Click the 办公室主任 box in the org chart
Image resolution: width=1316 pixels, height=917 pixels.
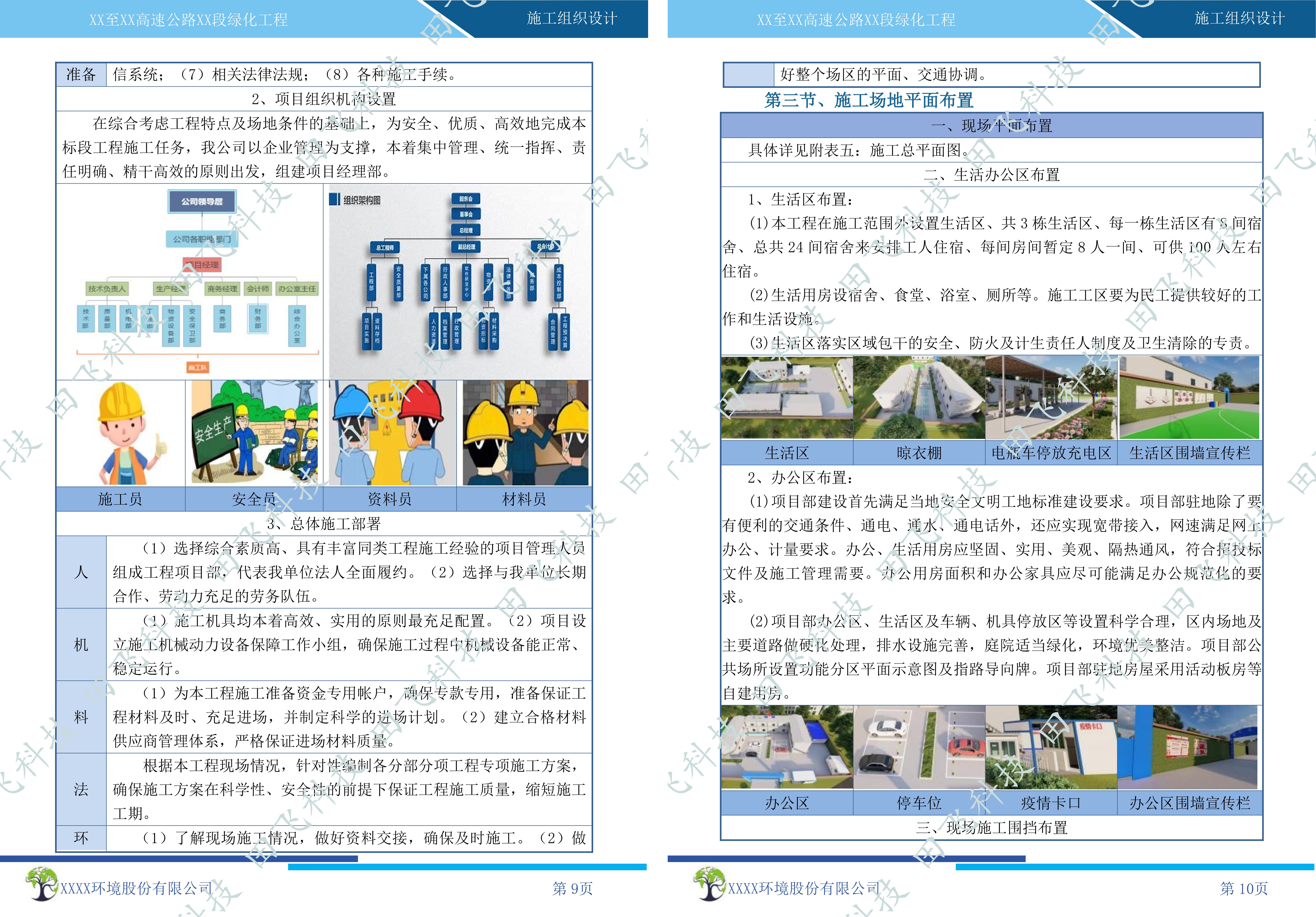(x=297, y=289)
